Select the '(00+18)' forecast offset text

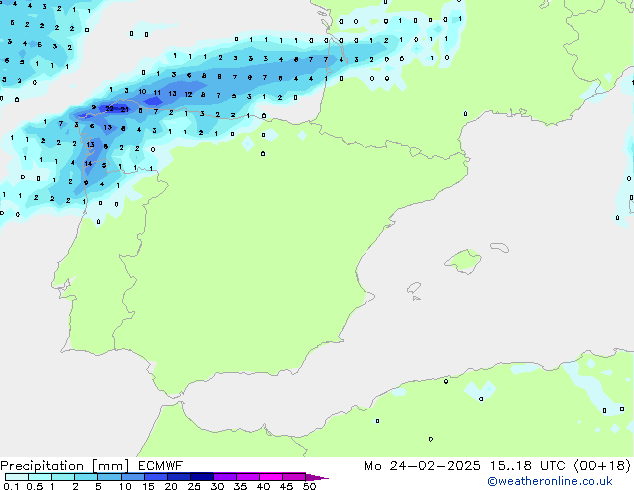pos(602,466)
